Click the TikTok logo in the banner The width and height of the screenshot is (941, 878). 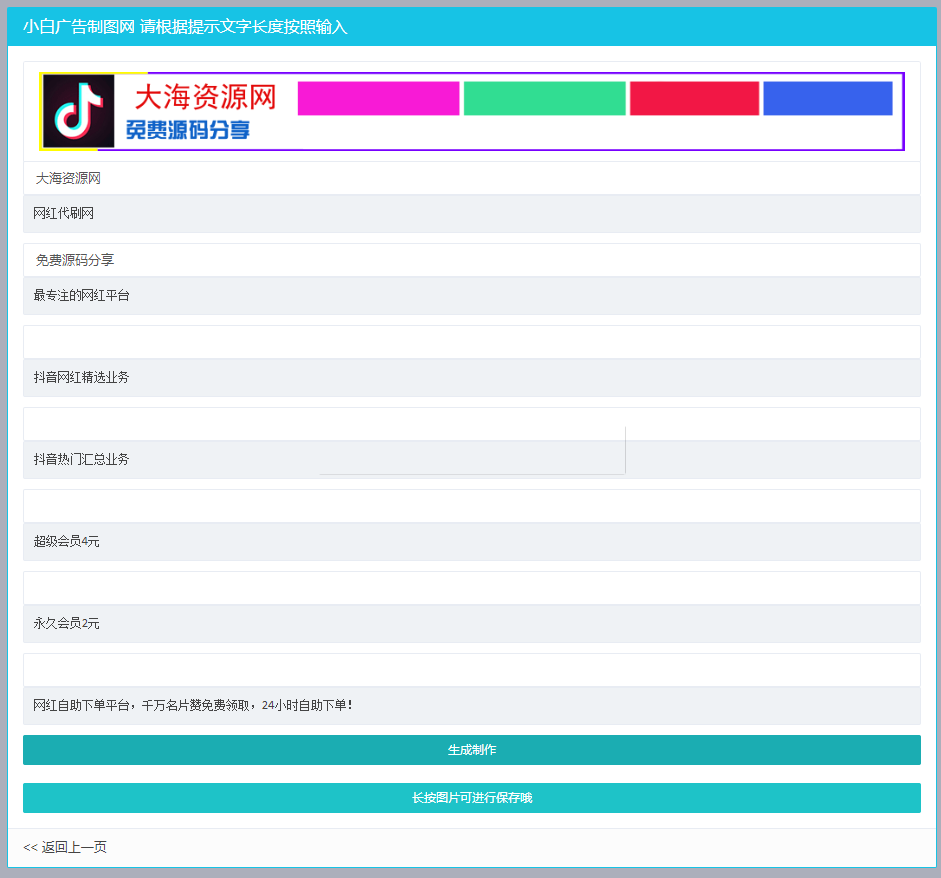point(79,111)
